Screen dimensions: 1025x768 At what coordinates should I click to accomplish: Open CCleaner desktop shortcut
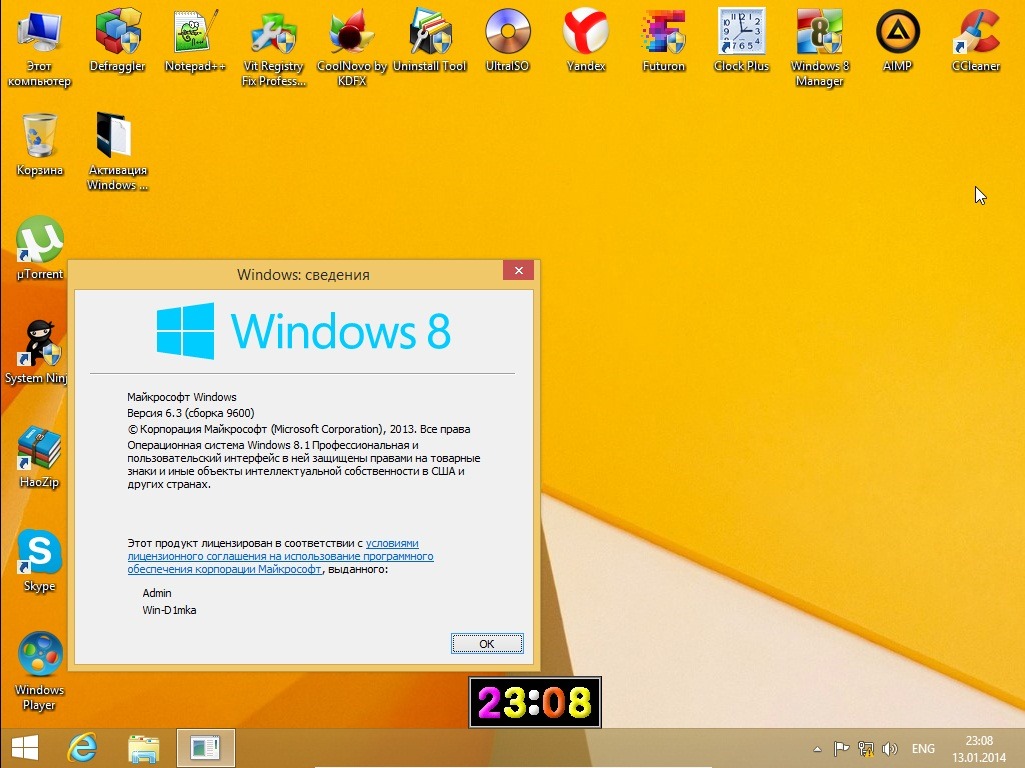pos(975,39)
